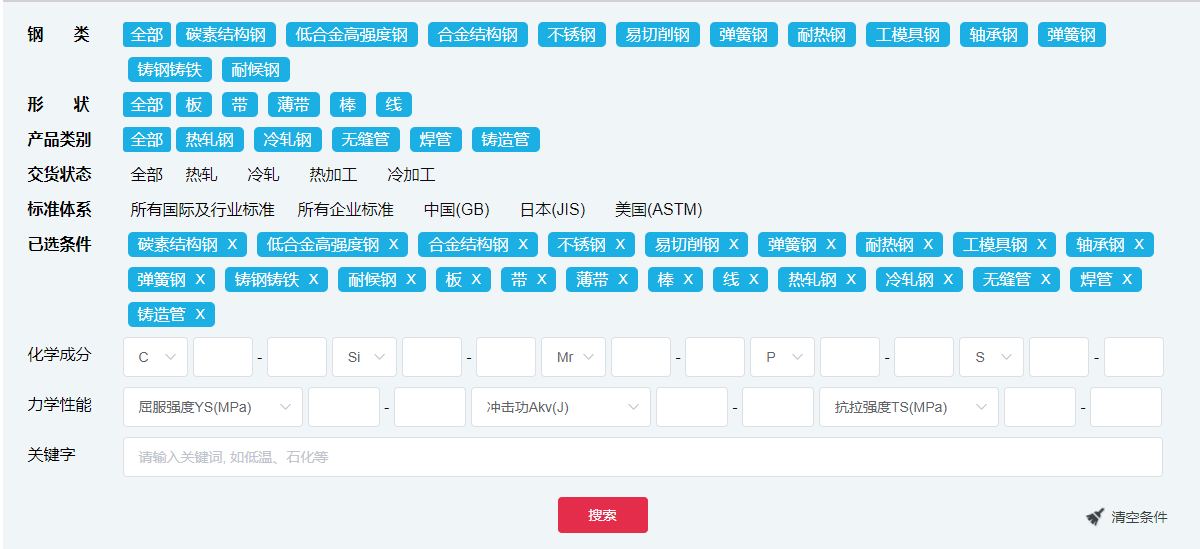Select 热轧 under 交货状态
The width and height of the screenshot is (1200, 549).
(201, 175)
